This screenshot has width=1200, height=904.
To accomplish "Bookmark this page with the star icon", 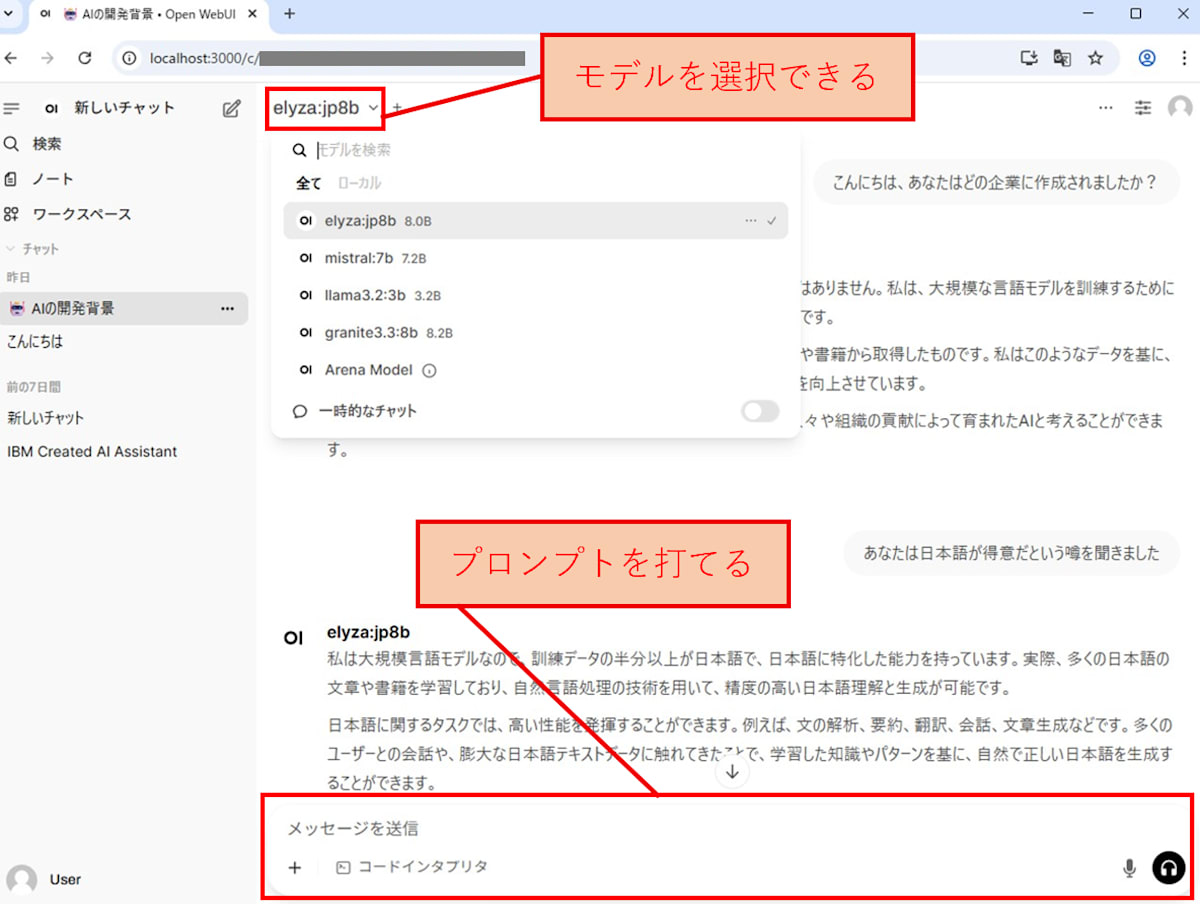I will (x=1095, y=58).
